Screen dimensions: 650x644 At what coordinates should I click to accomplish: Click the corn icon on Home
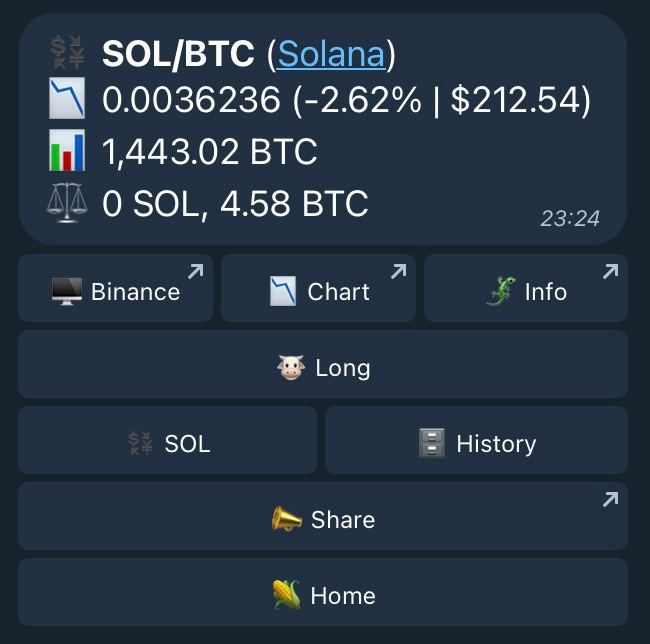[286, 595]
